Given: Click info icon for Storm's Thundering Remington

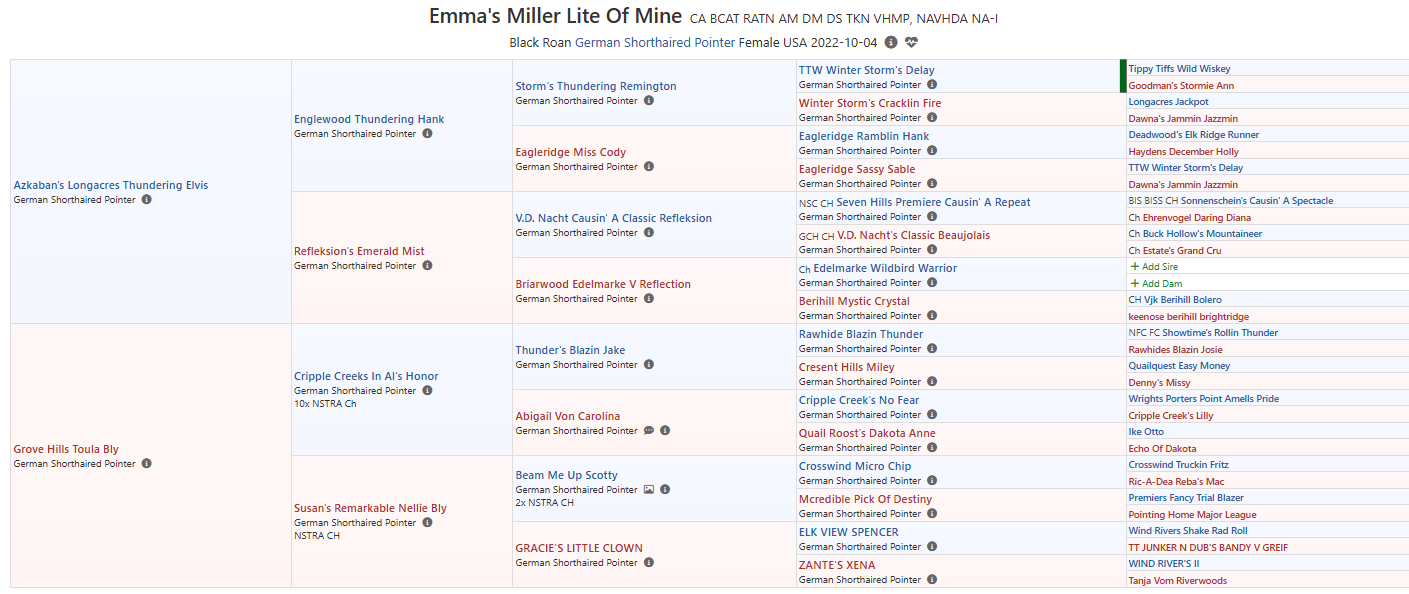Looking at the screenshot, I should [648, 101].
